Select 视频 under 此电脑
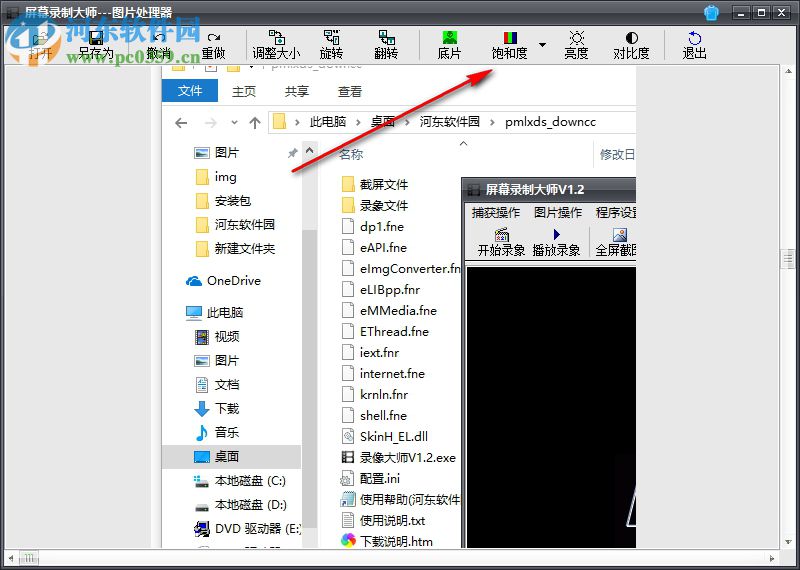The width and height of the screenshot is (800, 570). (x=217, y=337)
